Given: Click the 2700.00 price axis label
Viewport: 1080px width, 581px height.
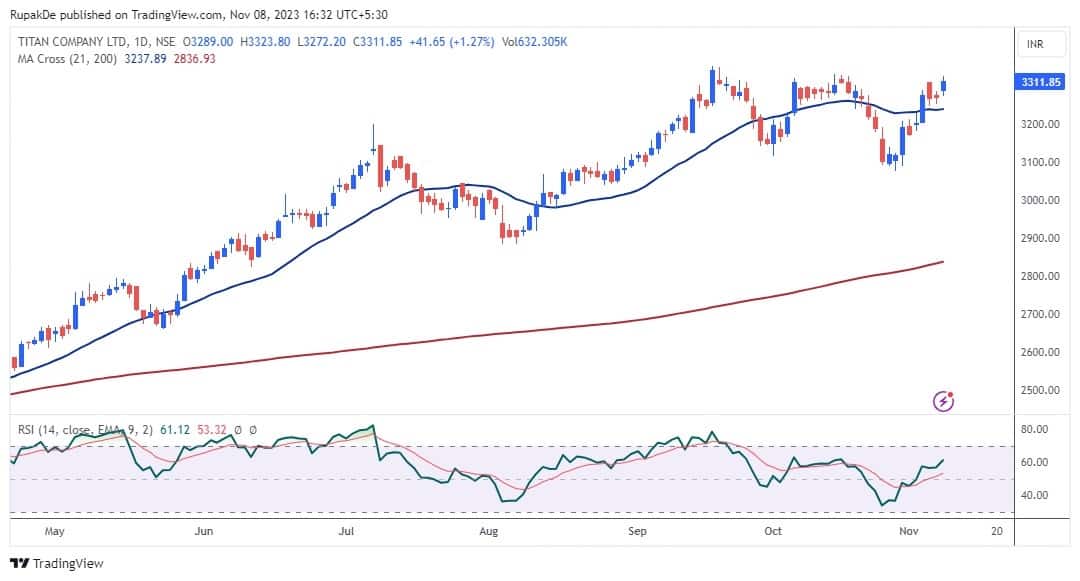Looking at the screenshot, I should click(1040, 314).
